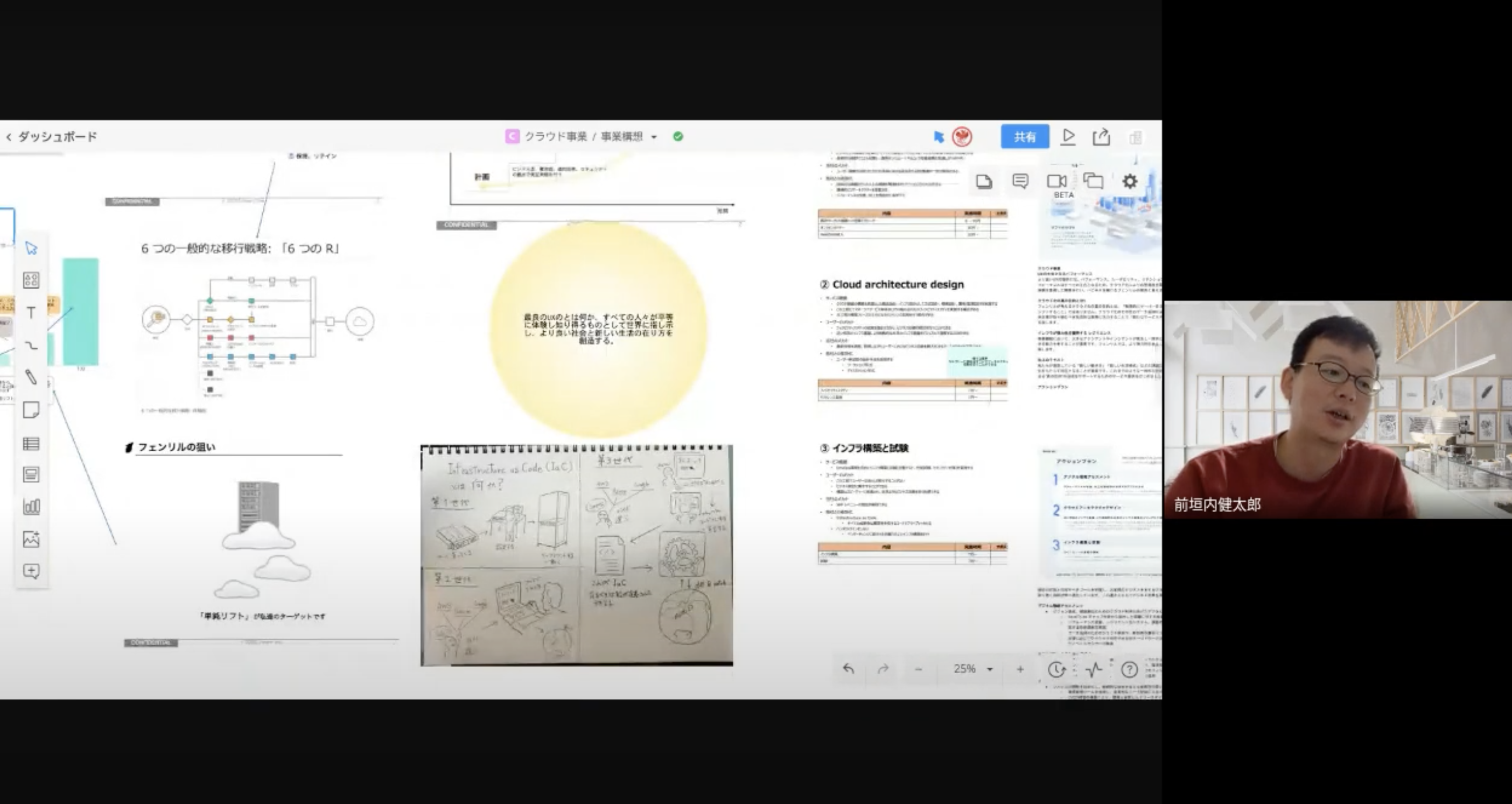This screenshot has width=1512, height=804.
Task: Select the Text tool
Action: [31, 313]
